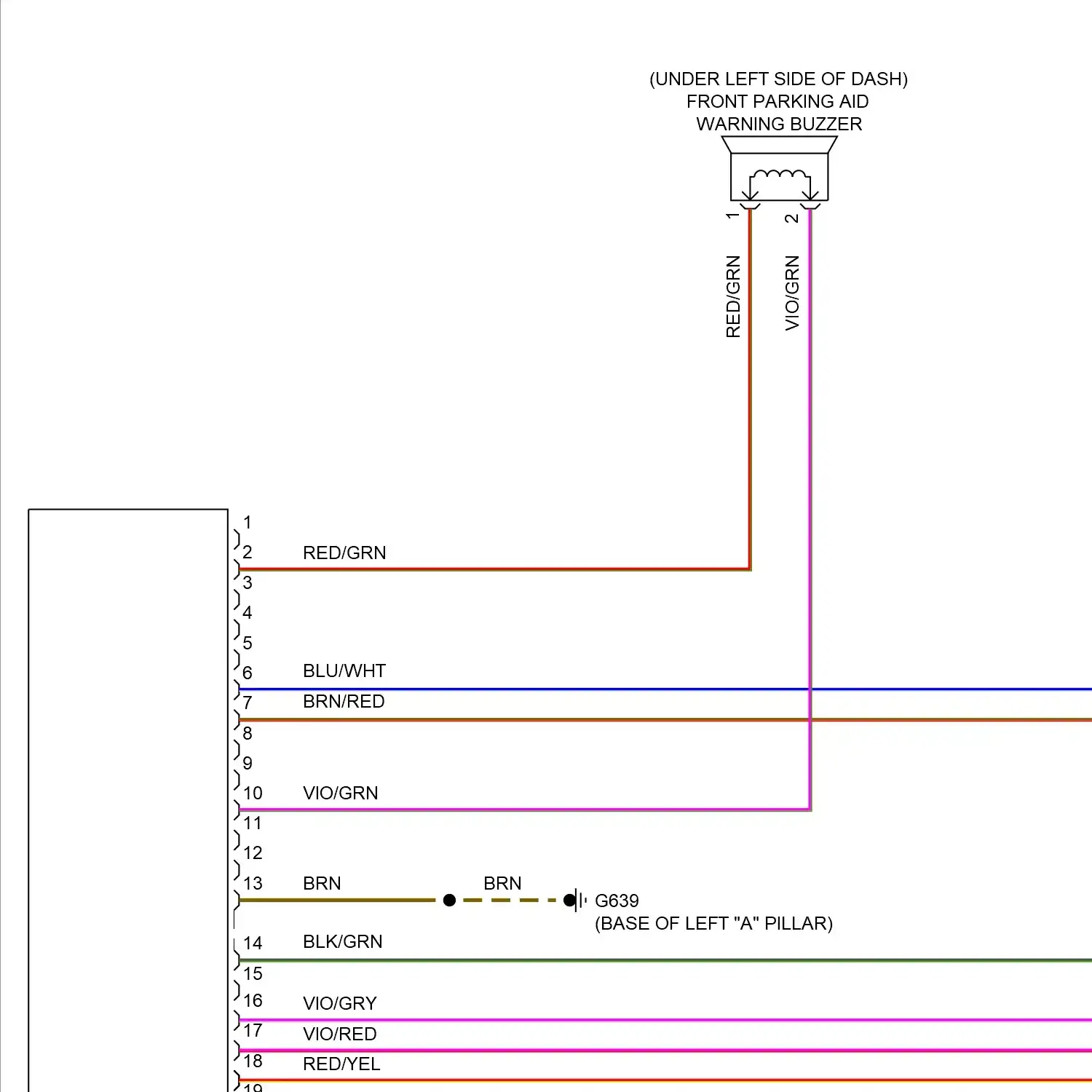Screen dimensions: 1092x1092
Task: Click connector pin number 13
Action: pyautogui.click(x=253, y=883)
